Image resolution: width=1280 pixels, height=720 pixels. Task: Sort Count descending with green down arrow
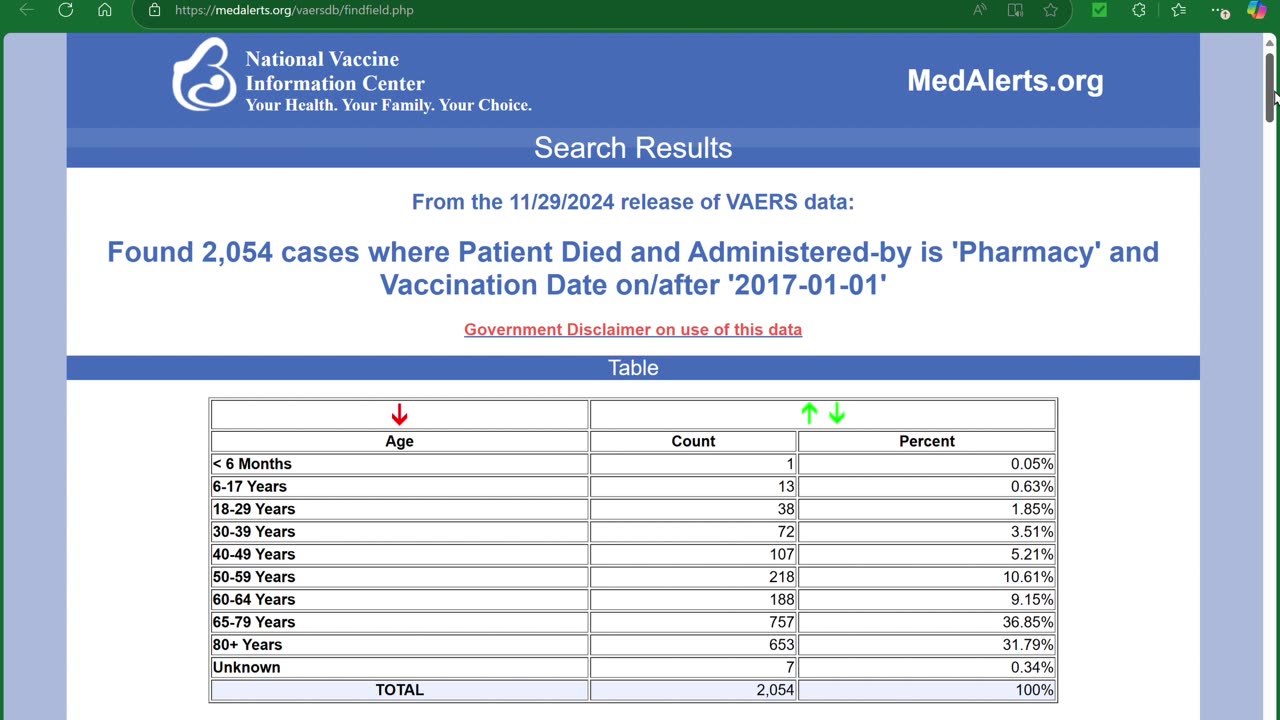(x=837, y=413)
